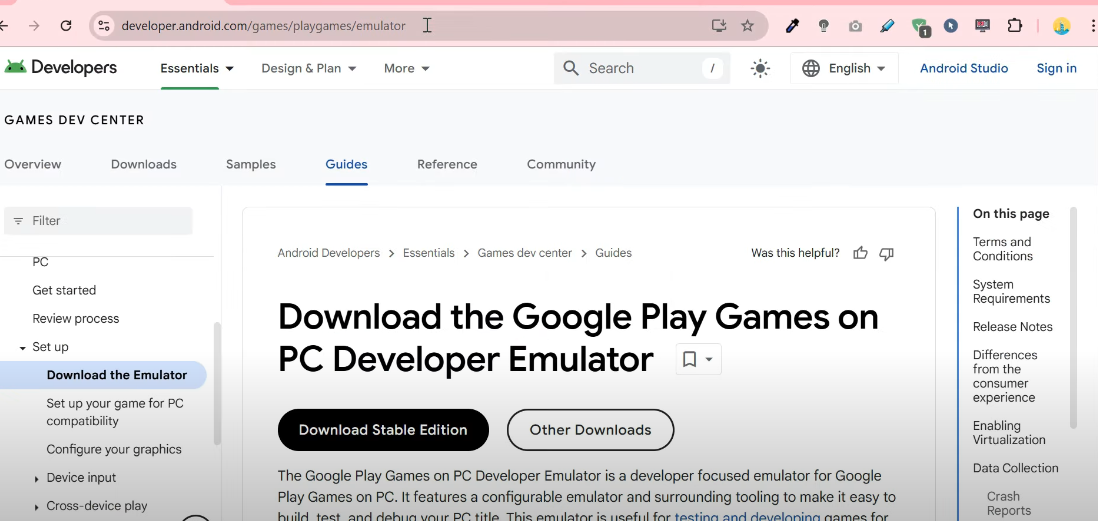Click the camera screenshot extension icon
Image resolution: width=1098 pixels, height=521 pixels.
click(855, 26)
